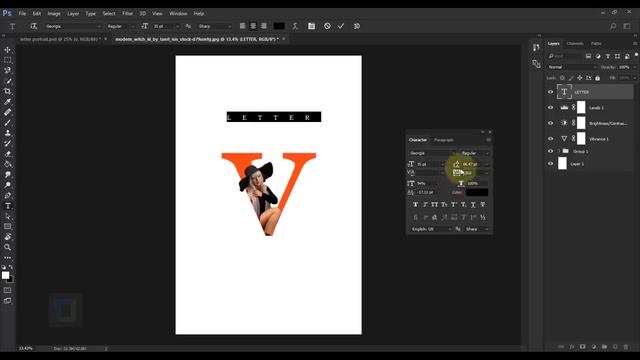The width and height of the screenshot is (640, 360).
Task: Click the search icon in options bar
Action: [613, 26]
